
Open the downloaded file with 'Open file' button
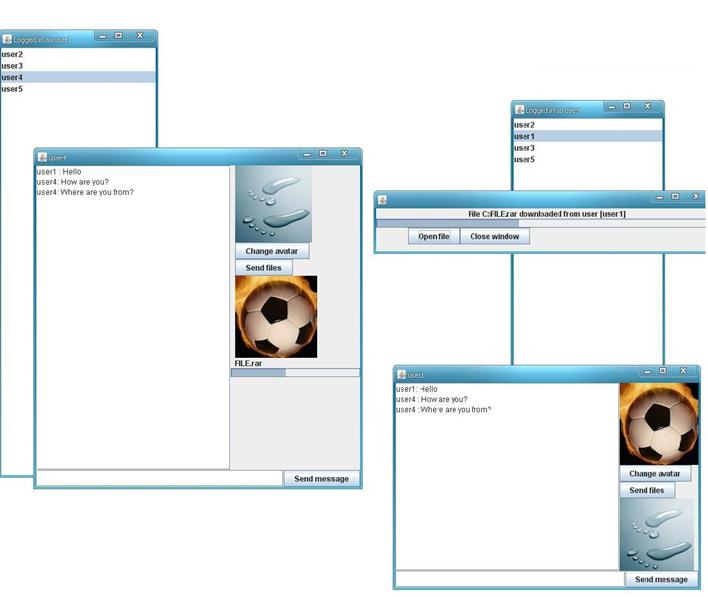[433, 237]
